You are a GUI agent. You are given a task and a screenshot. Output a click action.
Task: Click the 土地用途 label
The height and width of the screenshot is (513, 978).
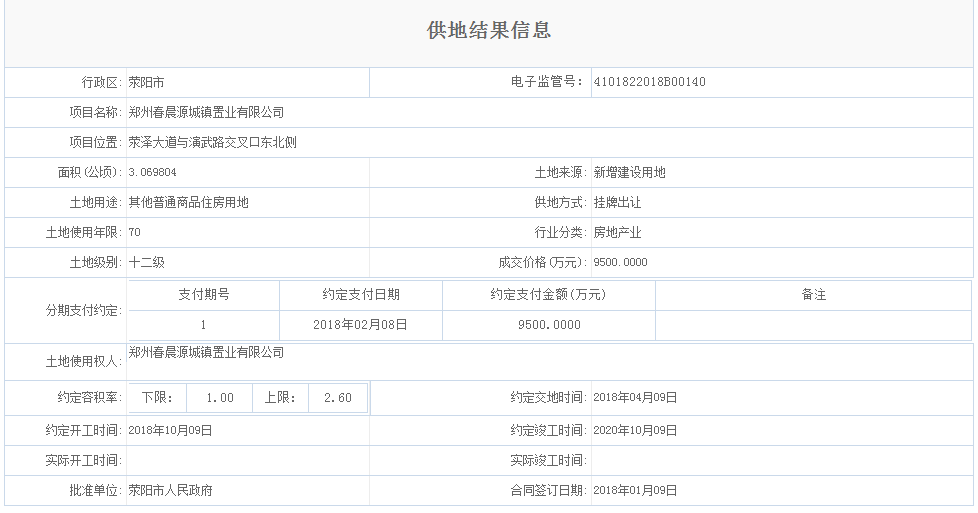[x=95, y=202]
